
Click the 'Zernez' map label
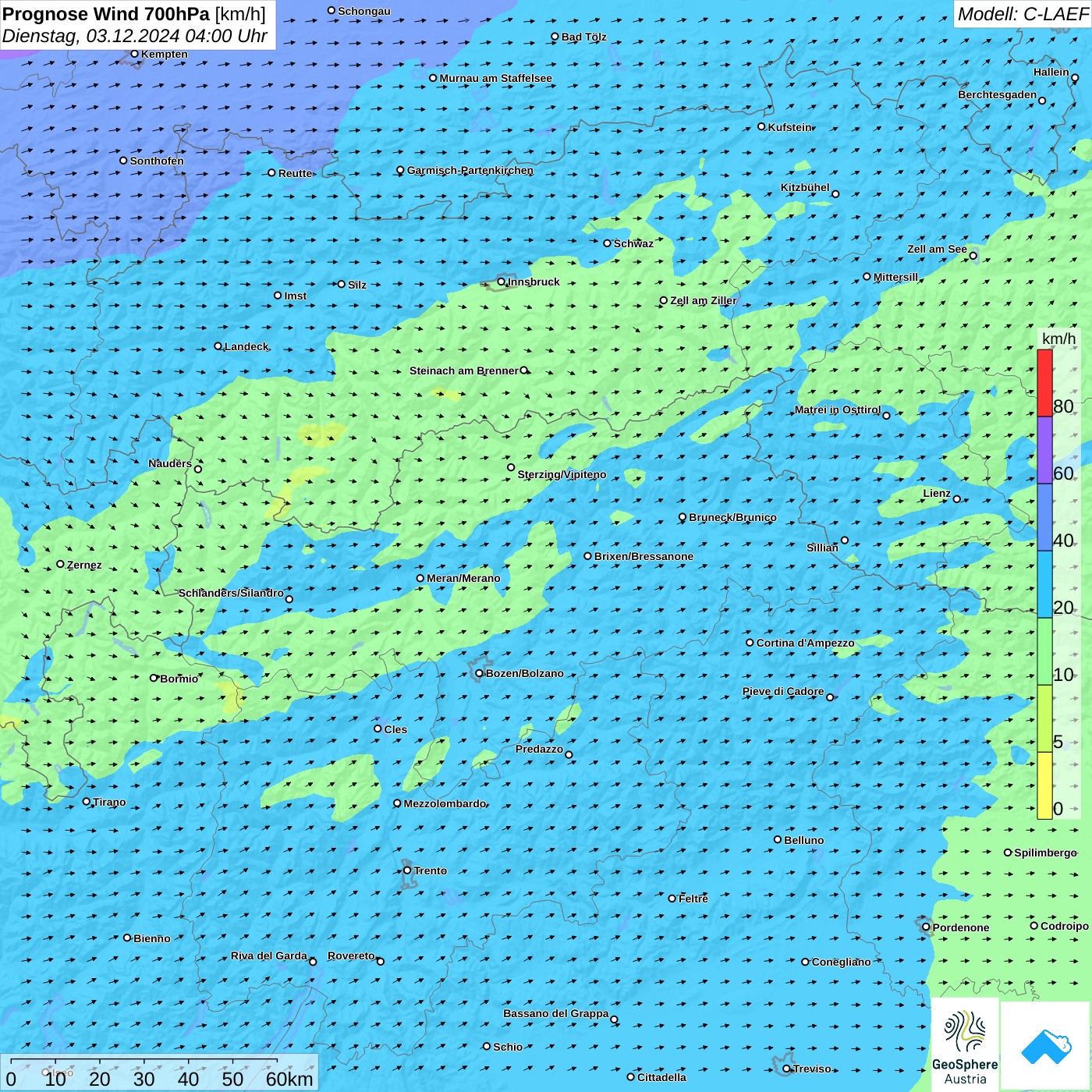[x=84, y=565]
